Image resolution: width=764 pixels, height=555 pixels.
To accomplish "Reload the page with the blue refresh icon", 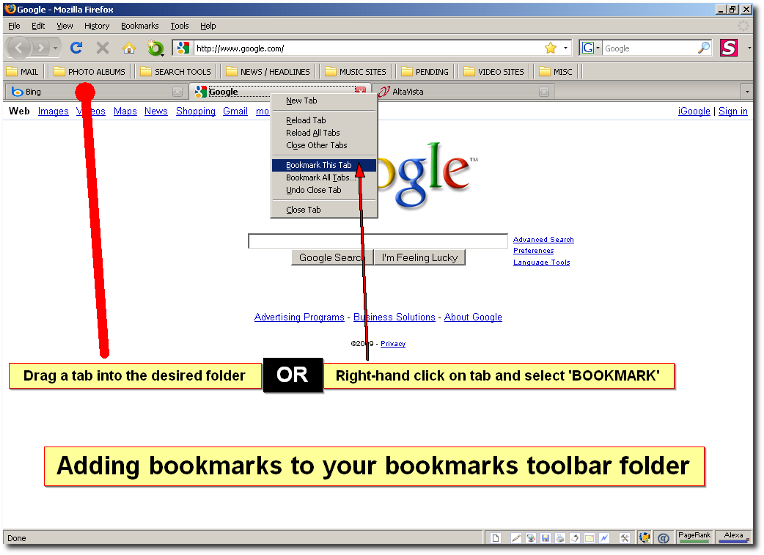I will [76, 48].
